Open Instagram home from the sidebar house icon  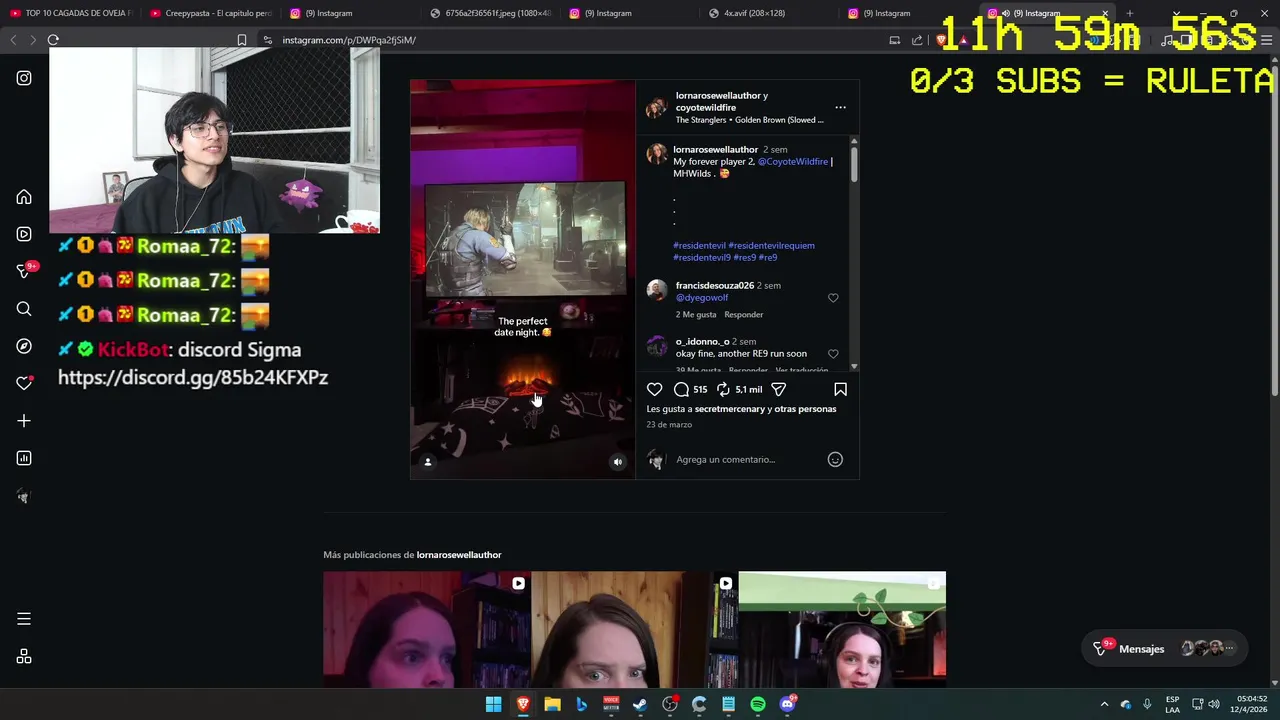click(24, 197)
